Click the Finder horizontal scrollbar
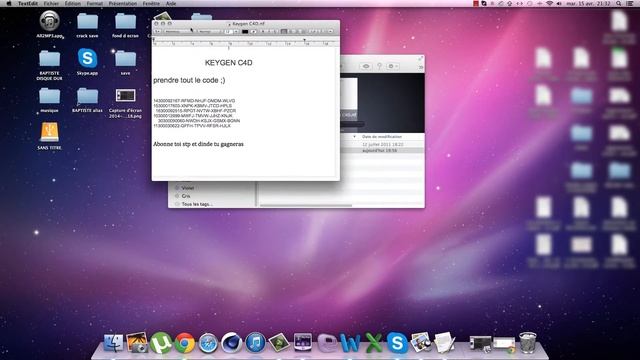The image size is (640, 360). [306, 205]
